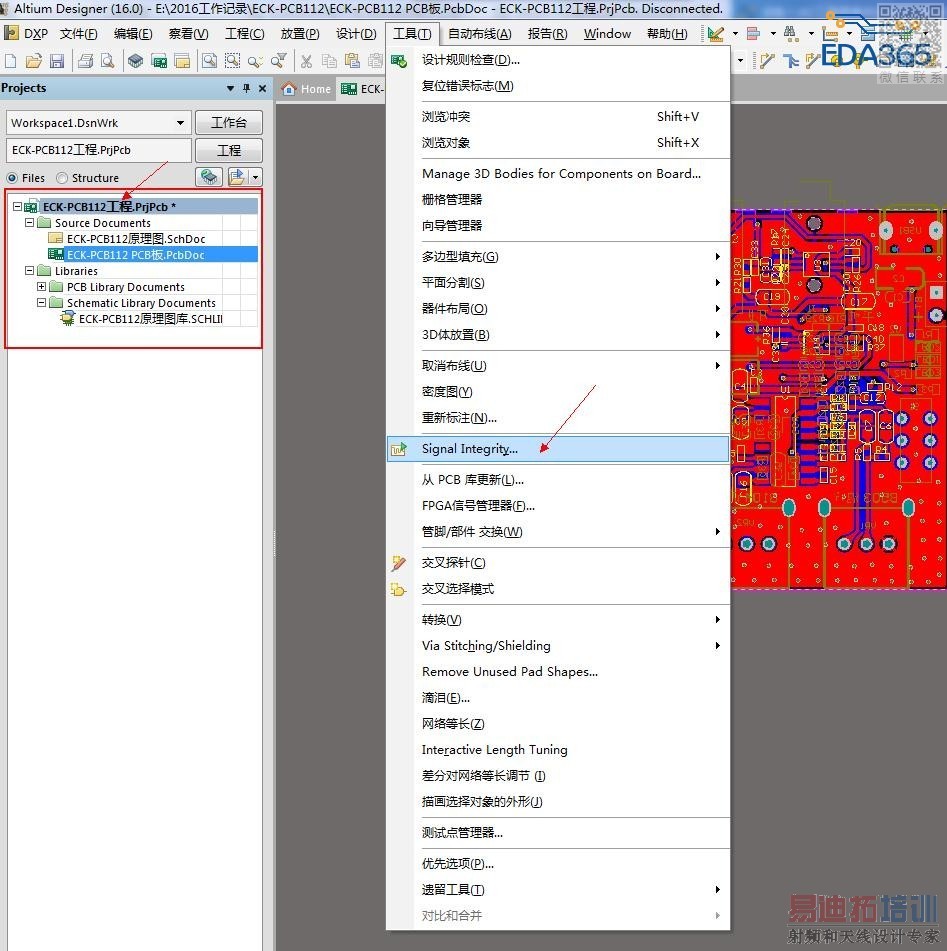Screen dimensions: 947x951
Task: Choose 优先选项(P)... menu entry
Action: pyautogui.click(x=558, y=864)
